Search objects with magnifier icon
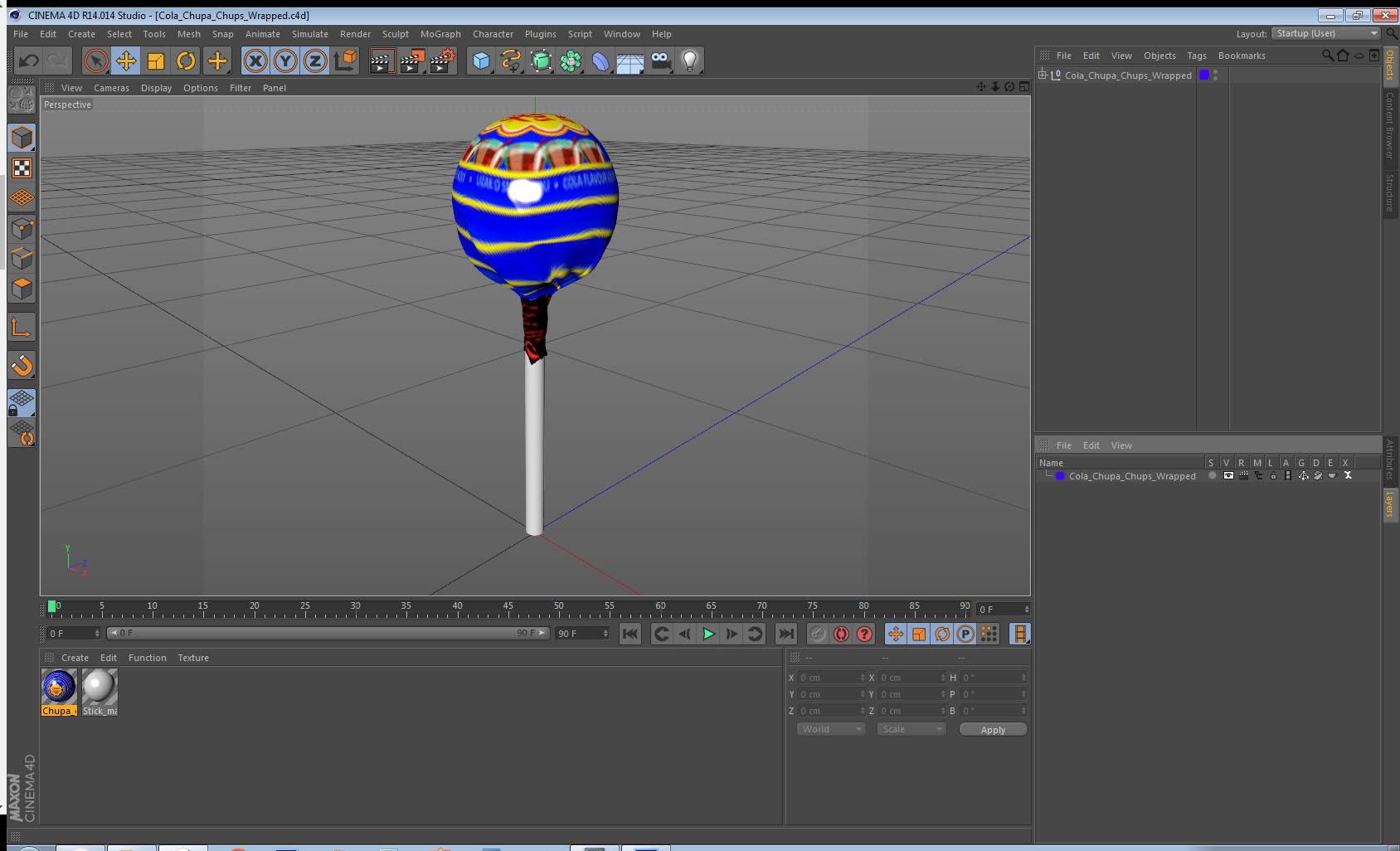This screenshot has width=1400, height=851. 1327,56
